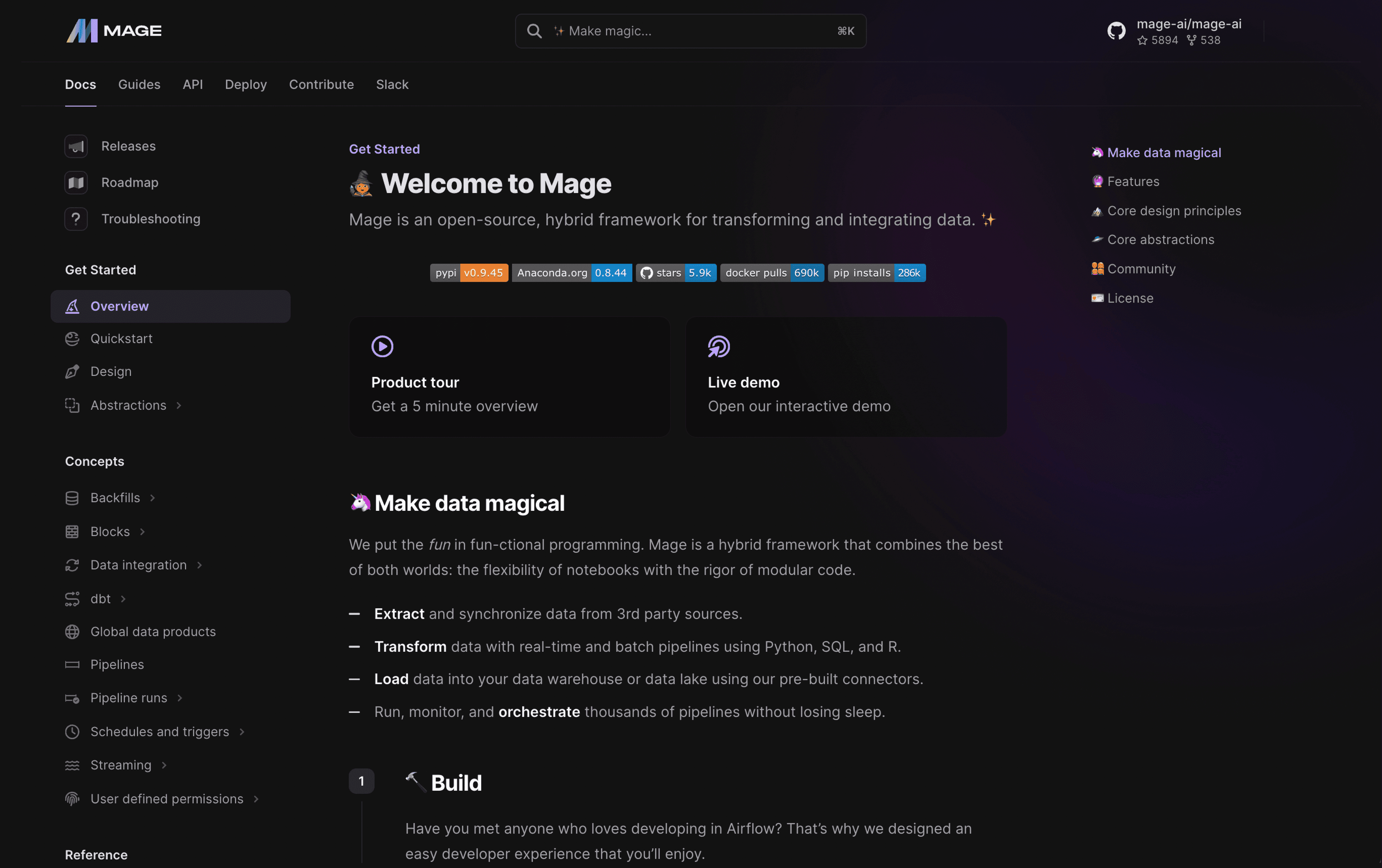Click the Pipeline runs icon

[72, 698]
